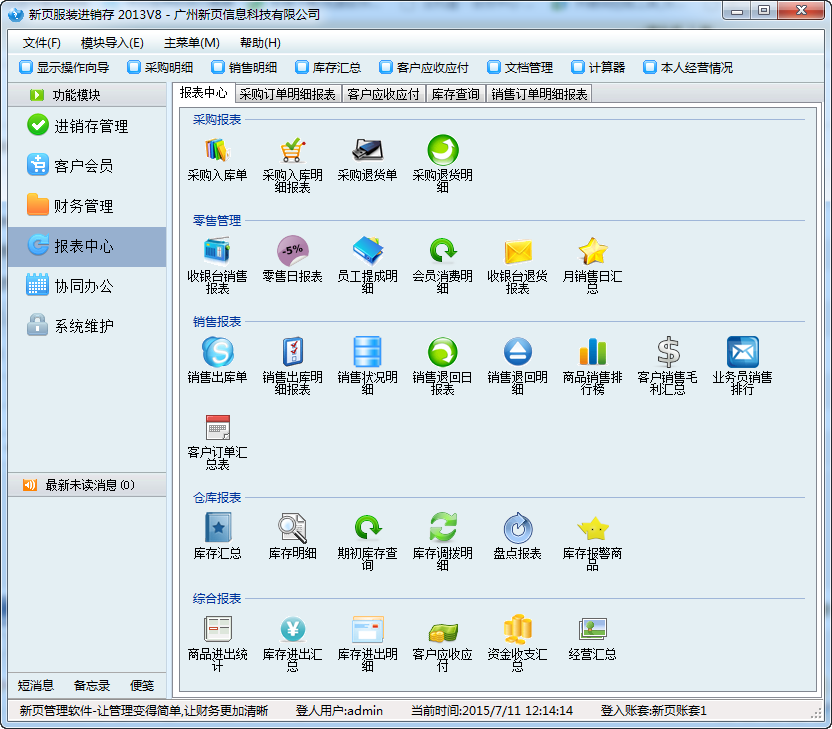Click 库存汇总 toolbar shortcut
This screenshot has width=832, height=729.
328,67
